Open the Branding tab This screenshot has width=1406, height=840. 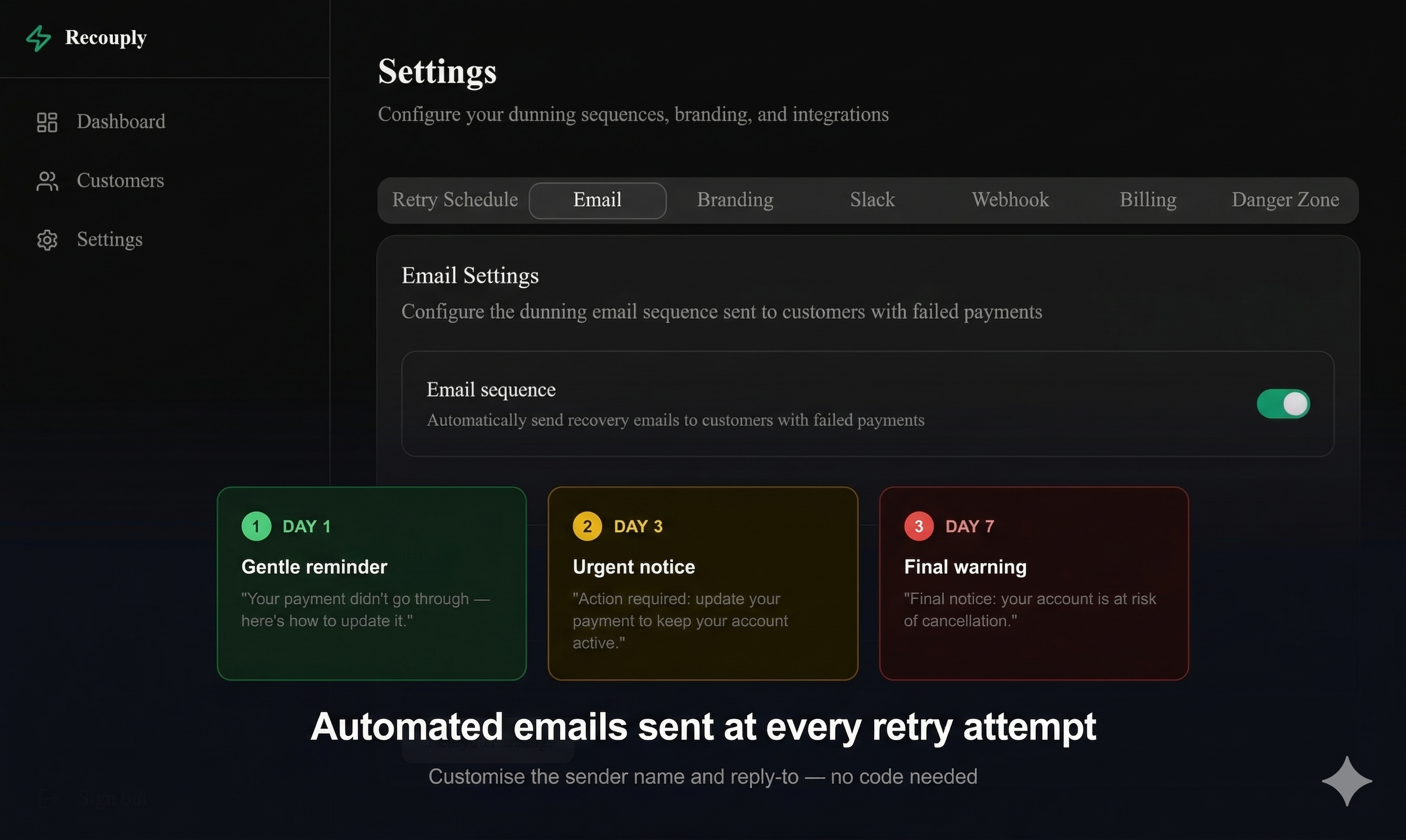tap(735, 200)
